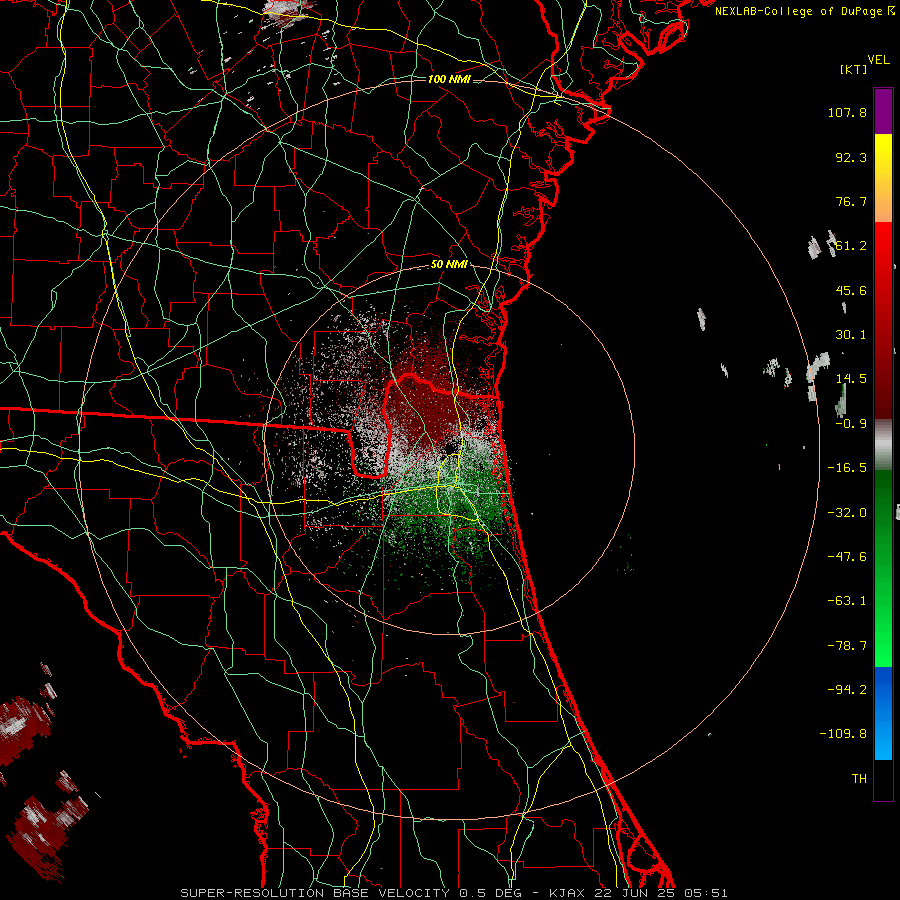Image resolution: width=900 pixels, height=900 pixels.
Task: Click the -16.5 velocity scale value
Action: [847, 468]
